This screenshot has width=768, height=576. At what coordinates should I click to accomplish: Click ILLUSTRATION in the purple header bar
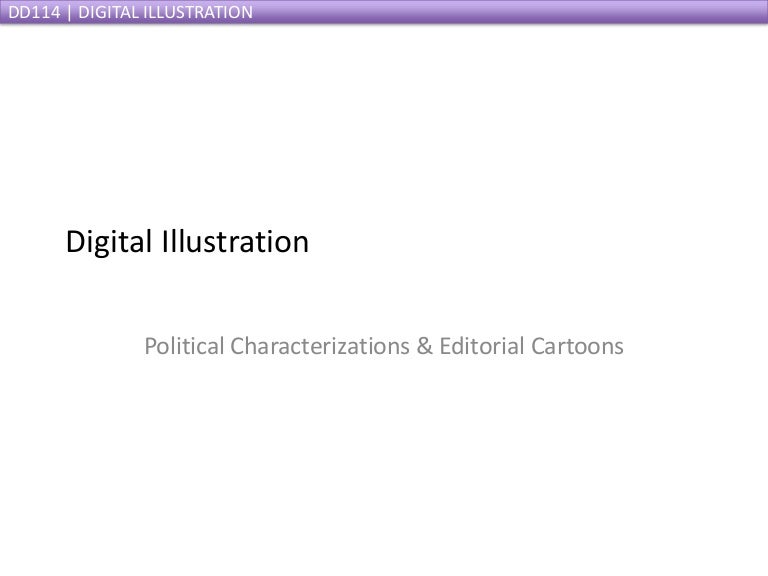(195, 12)
